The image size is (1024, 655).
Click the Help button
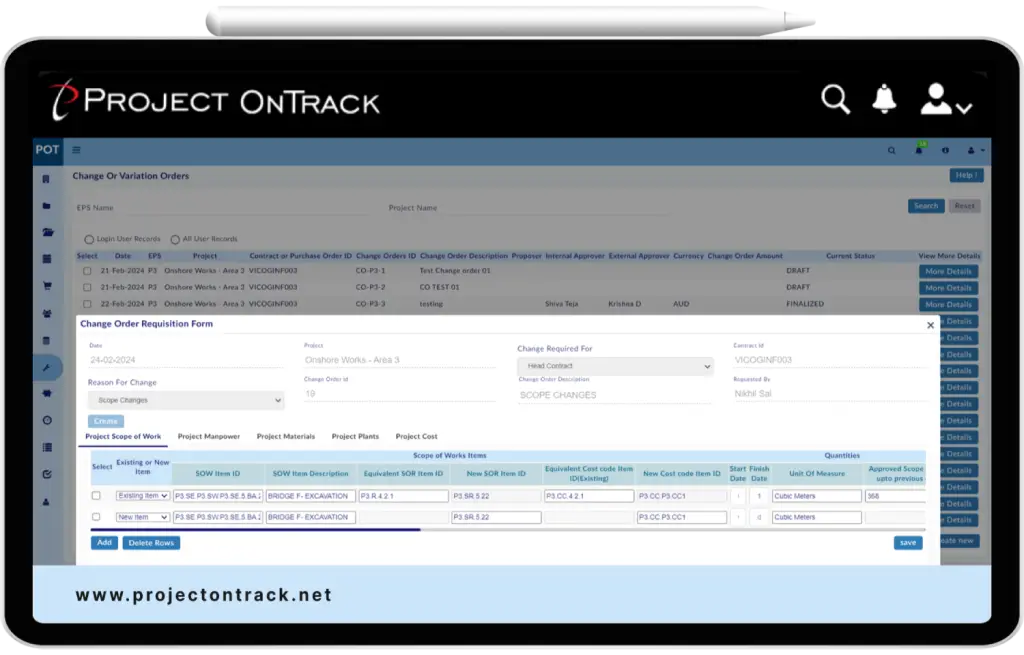[x=967, y=176]
